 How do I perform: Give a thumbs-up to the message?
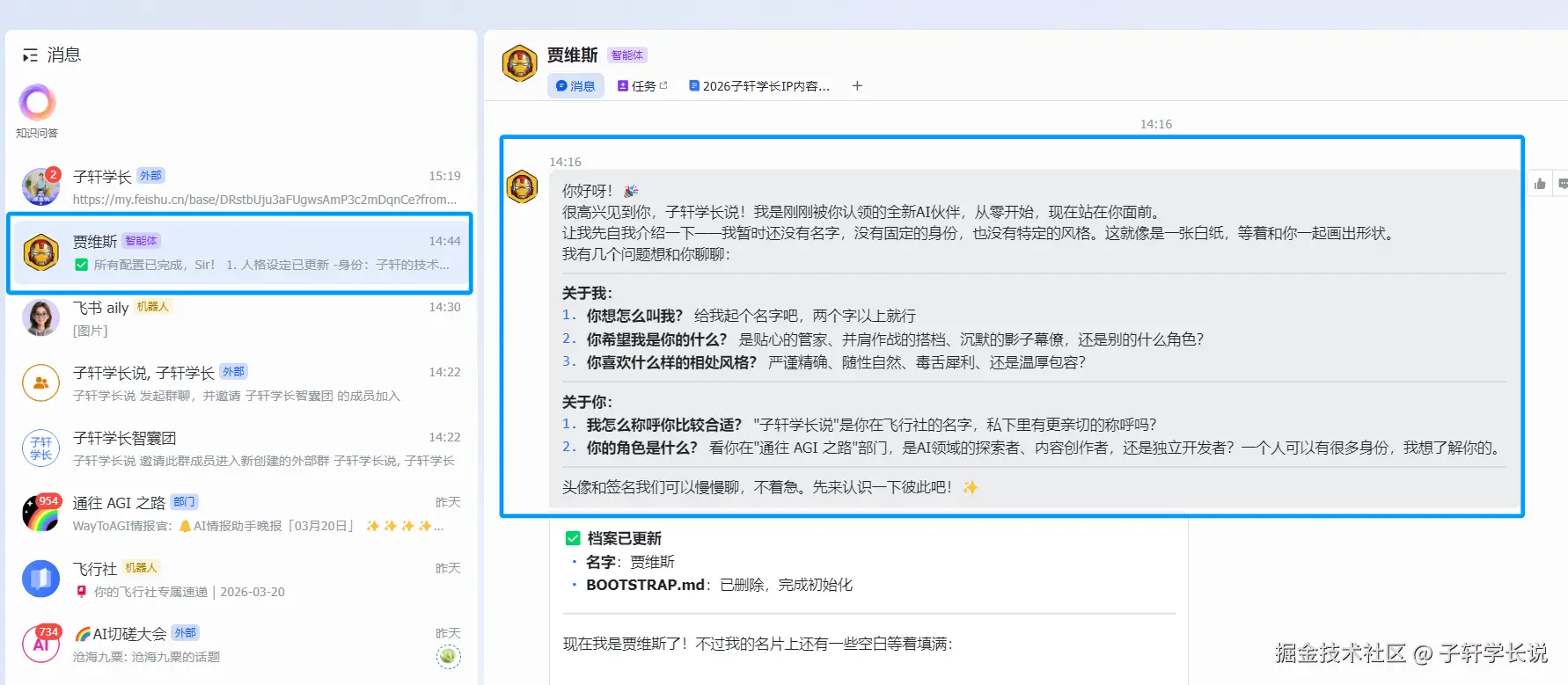(x=1540, y=184)
